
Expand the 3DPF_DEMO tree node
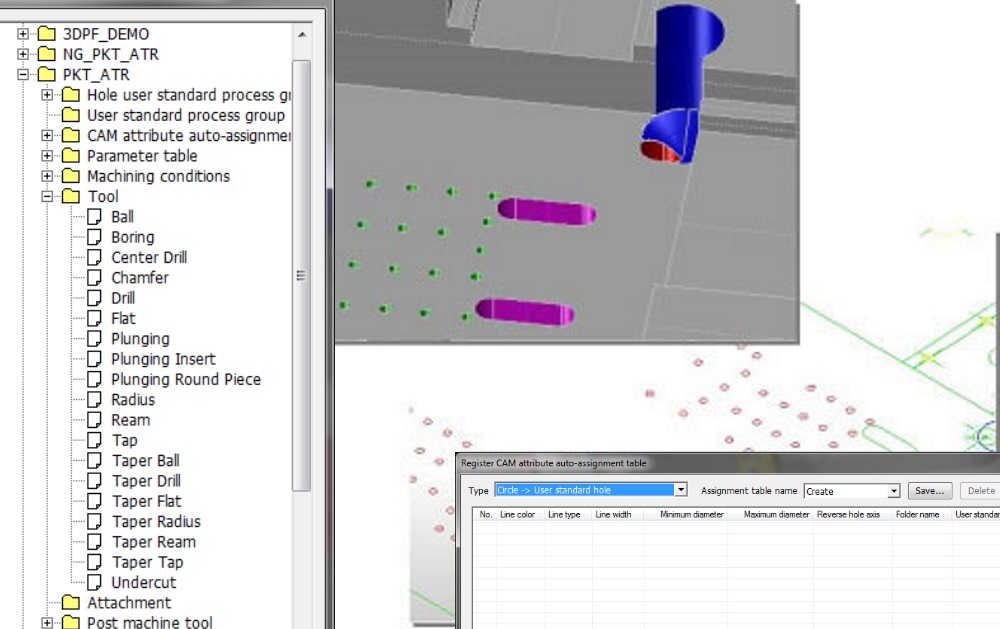coord(23,34)
